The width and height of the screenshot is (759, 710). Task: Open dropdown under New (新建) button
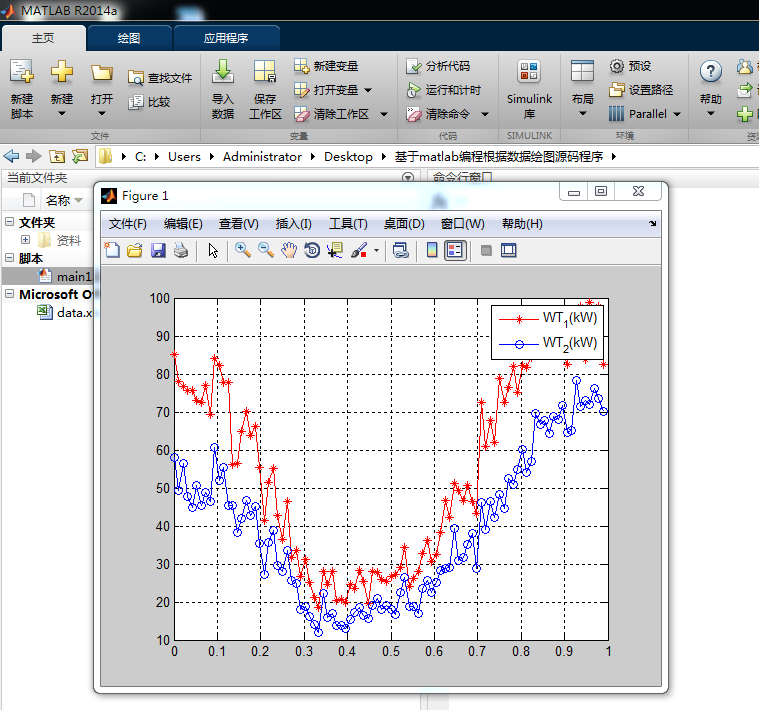pyautogui.click(x=61, y=114)
